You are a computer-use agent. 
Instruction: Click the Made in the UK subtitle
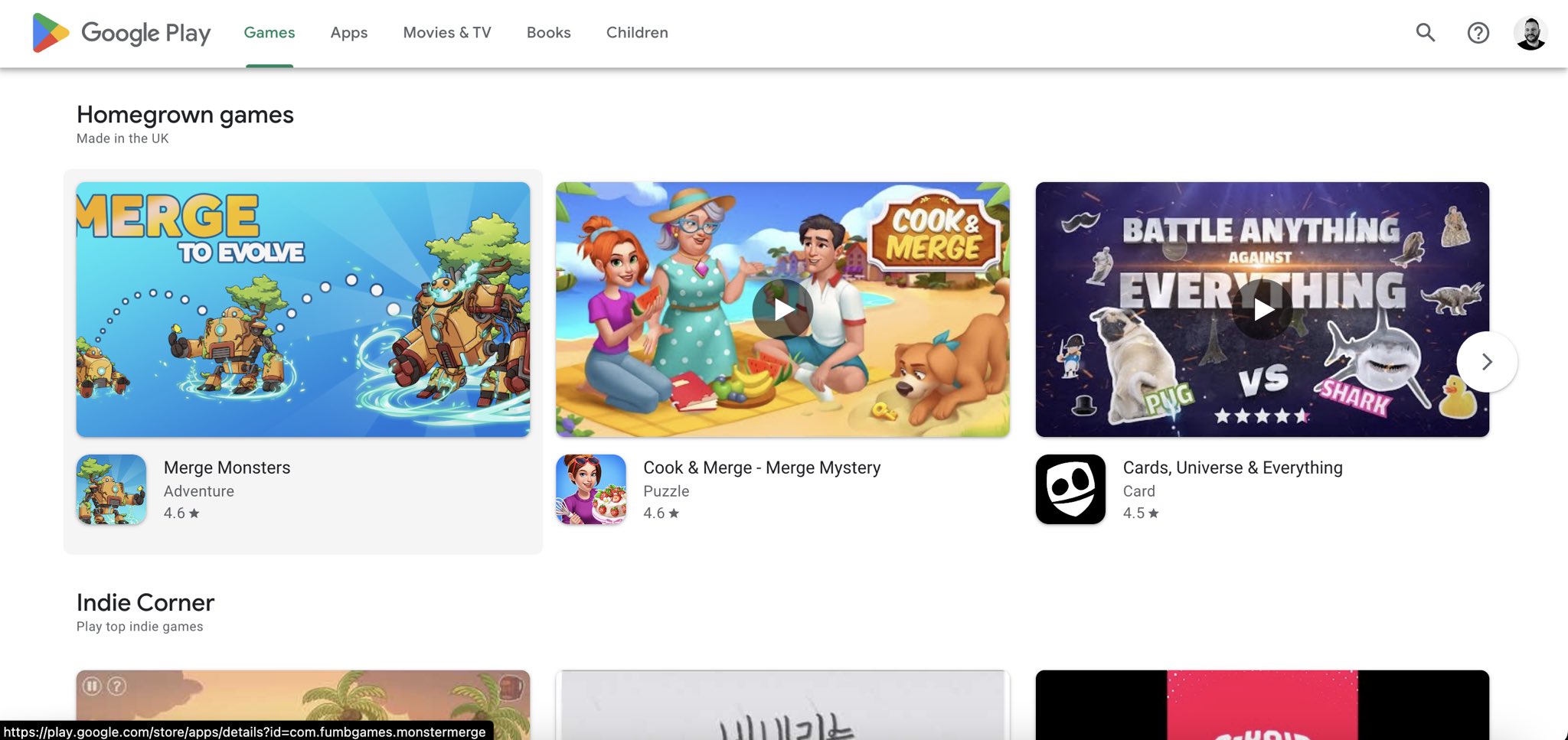click(x=122, y=139)
